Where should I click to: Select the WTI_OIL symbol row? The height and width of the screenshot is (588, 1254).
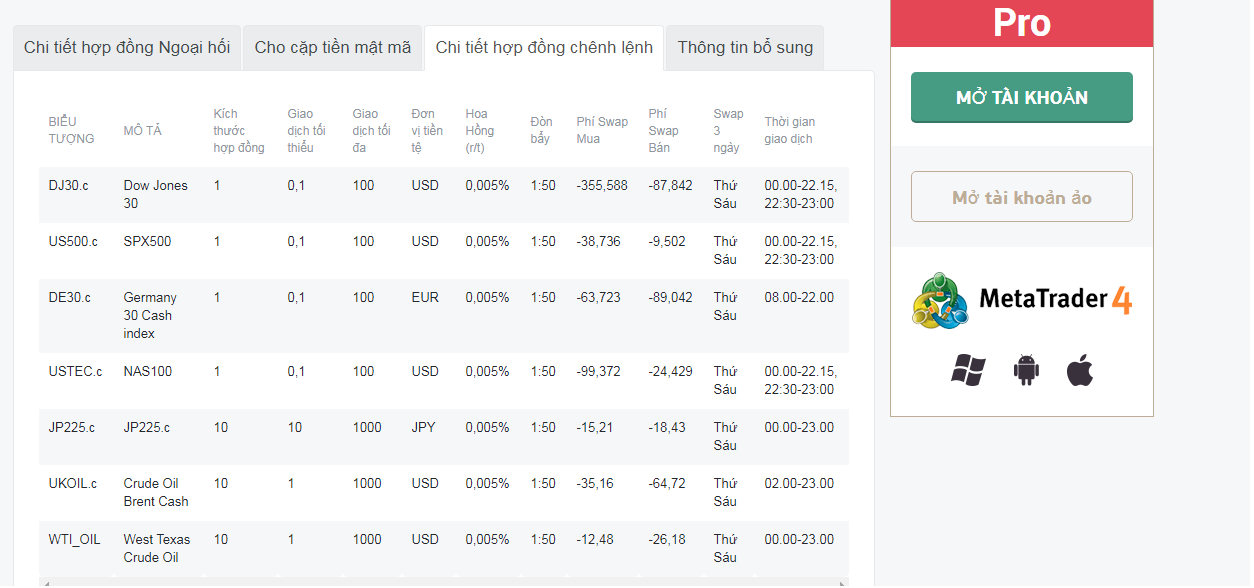coord(75,539)
